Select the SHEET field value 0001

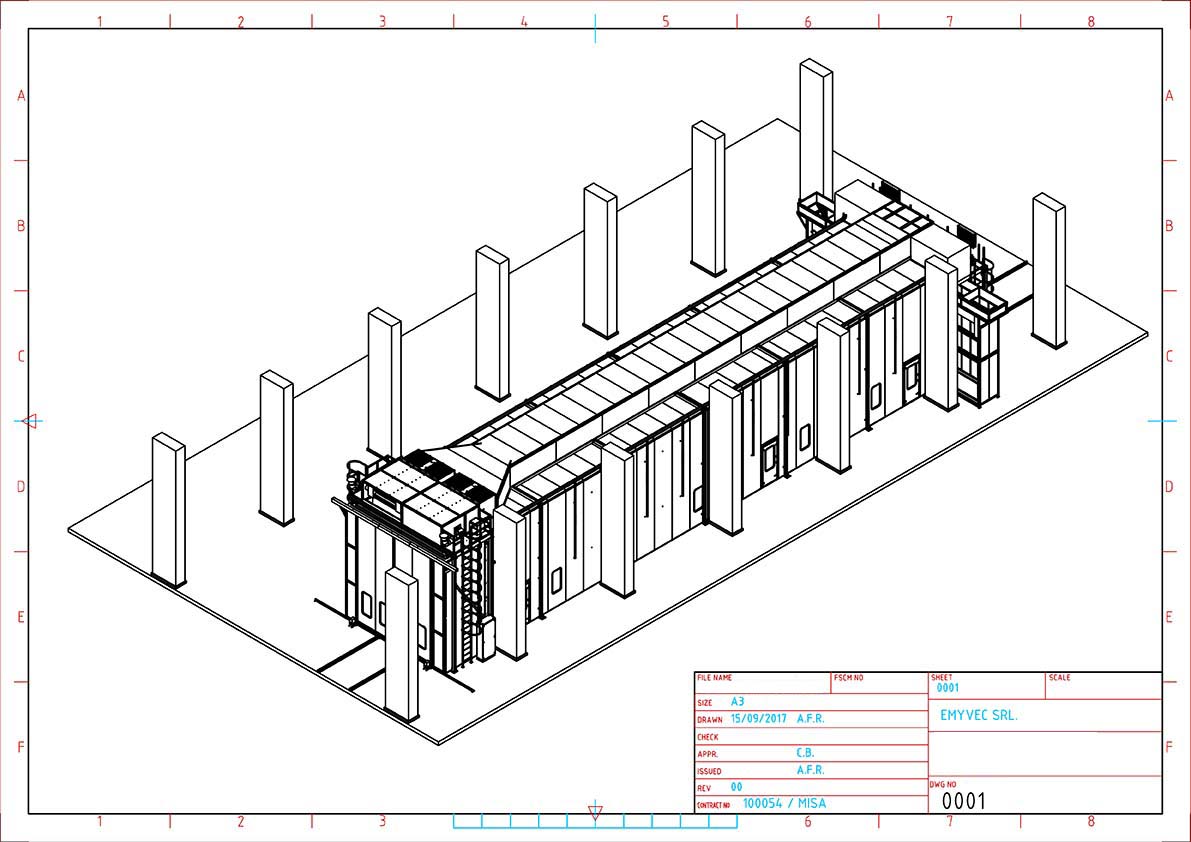tap(947, 688)
